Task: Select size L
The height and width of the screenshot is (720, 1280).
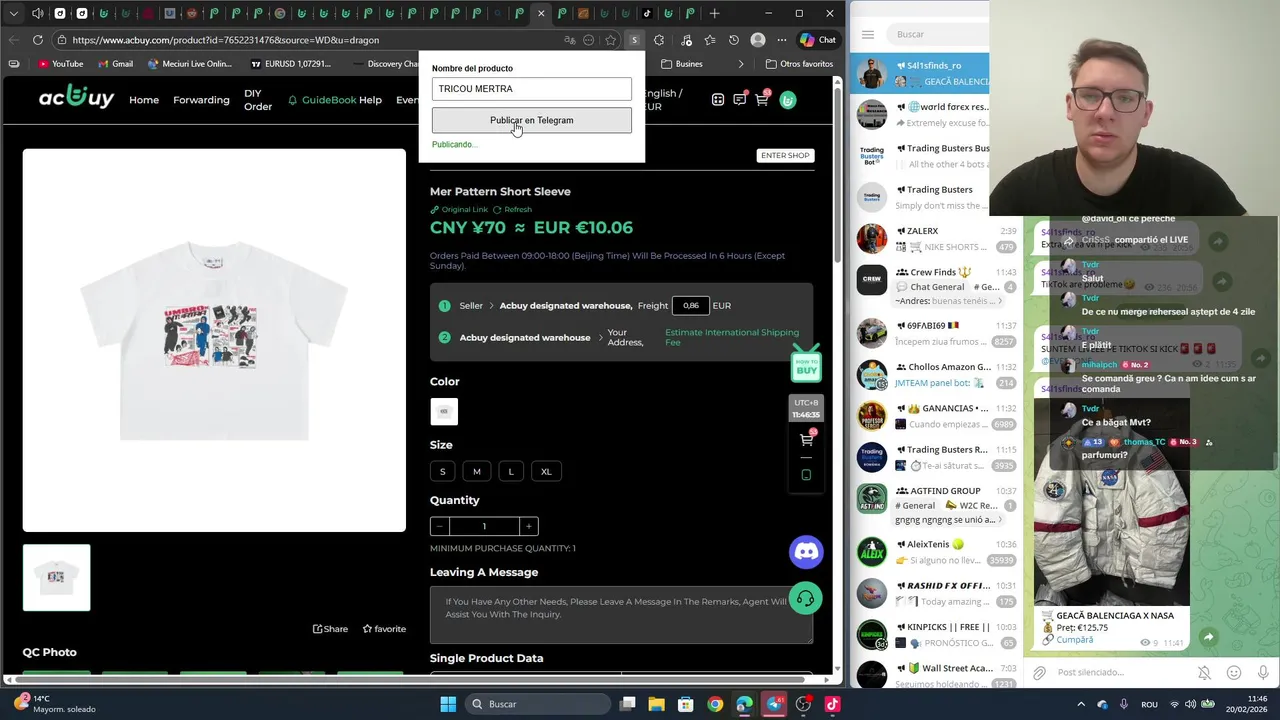Action: [511, 471]
